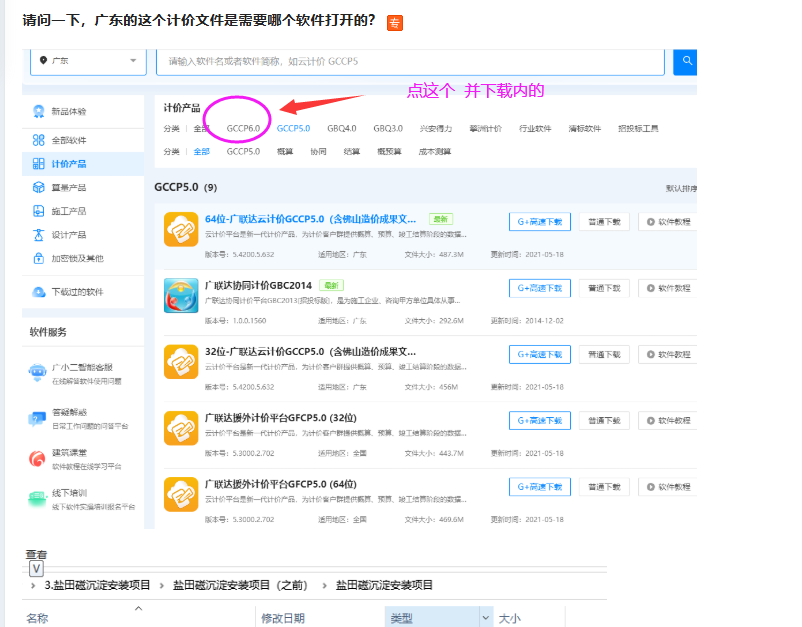
Task: Click the 默认排序 sort option
Action: [x=681, y=188]
